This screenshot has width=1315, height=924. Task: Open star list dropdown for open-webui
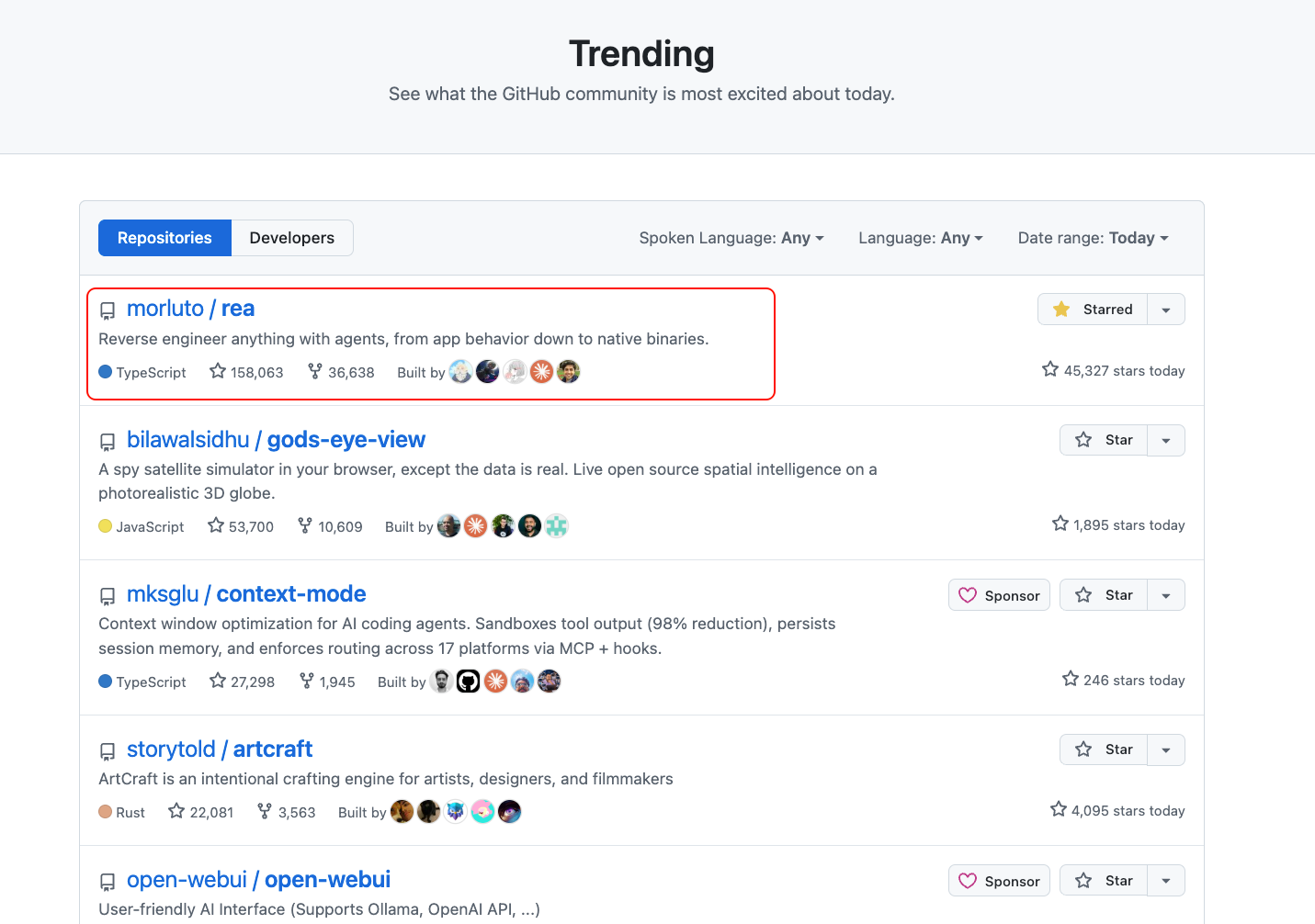(x=1166, y=881)
